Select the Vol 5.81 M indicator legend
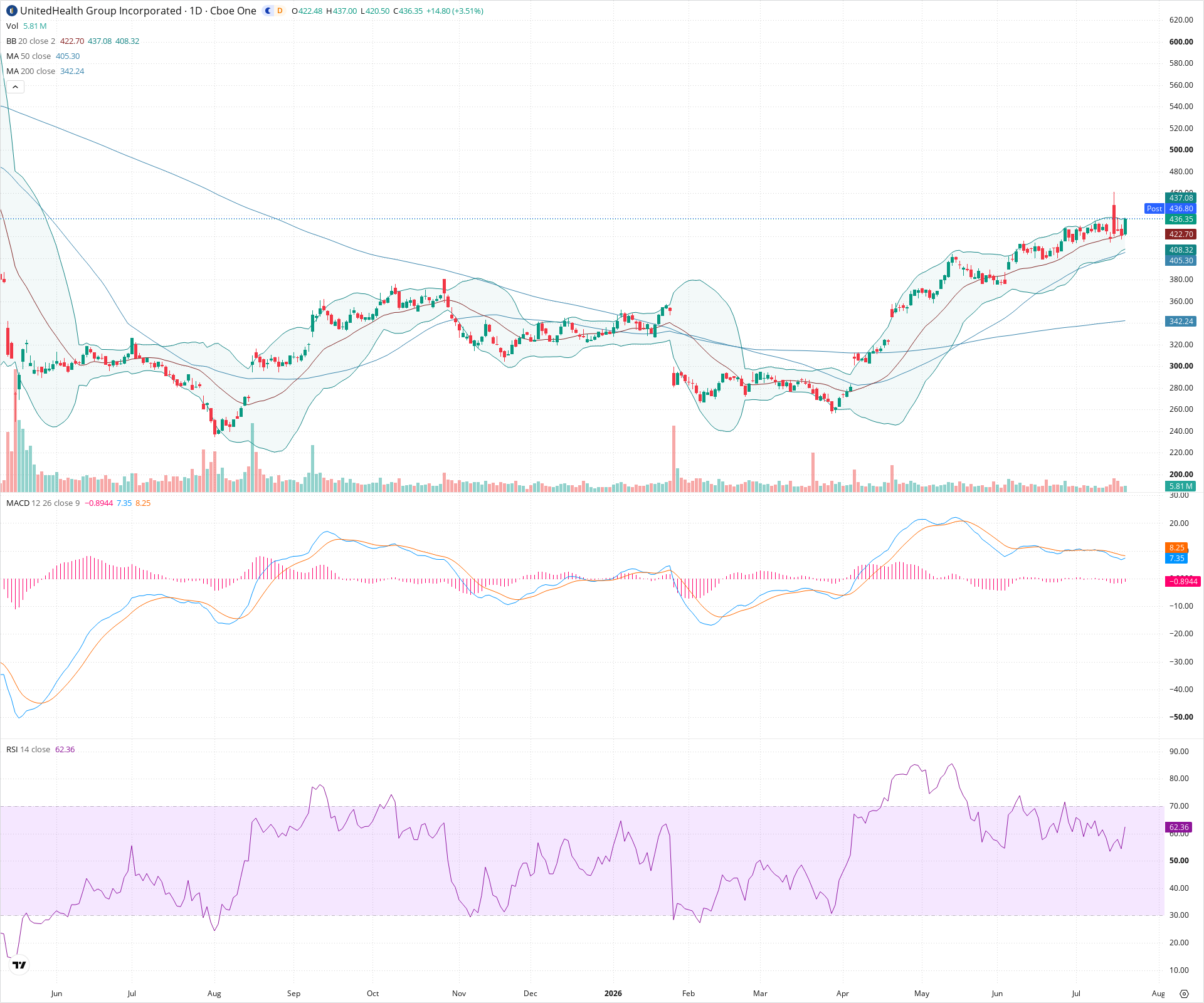The width and height of the screenshot is (1204, 1003). (x=26, y=26)
